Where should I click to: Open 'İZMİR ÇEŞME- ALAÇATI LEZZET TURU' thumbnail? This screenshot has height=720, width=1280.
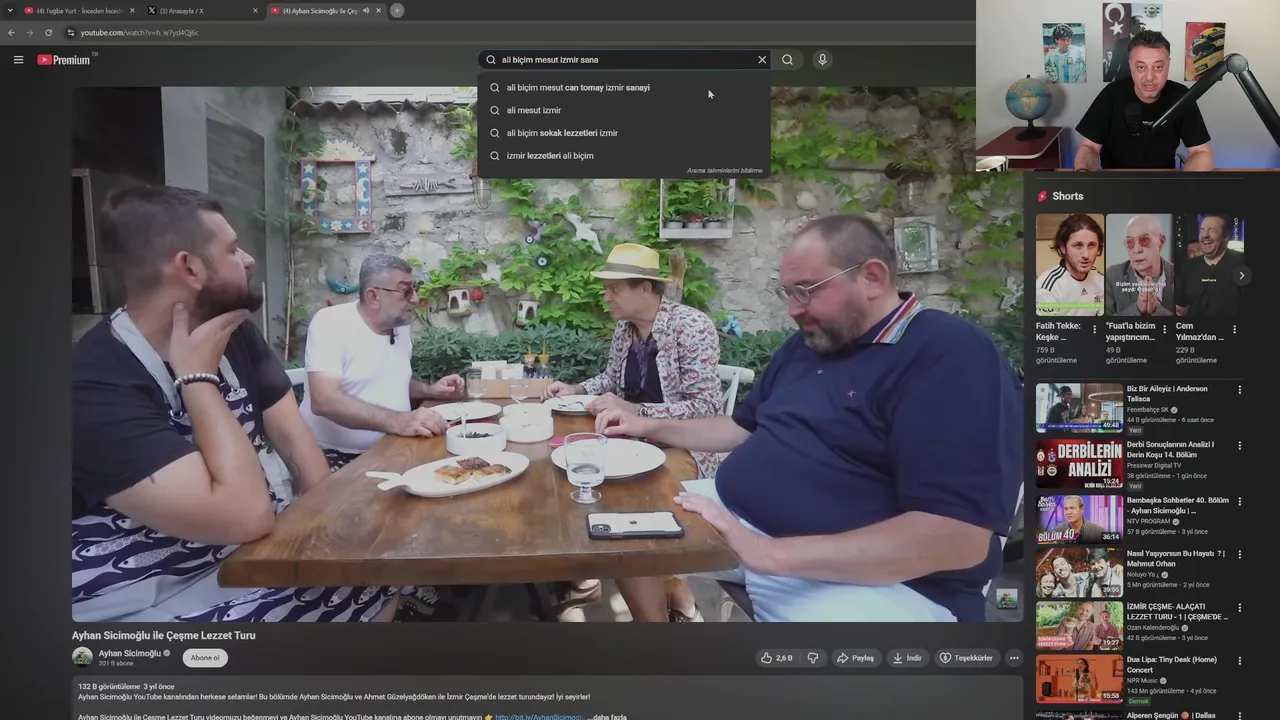[1079, 625]
